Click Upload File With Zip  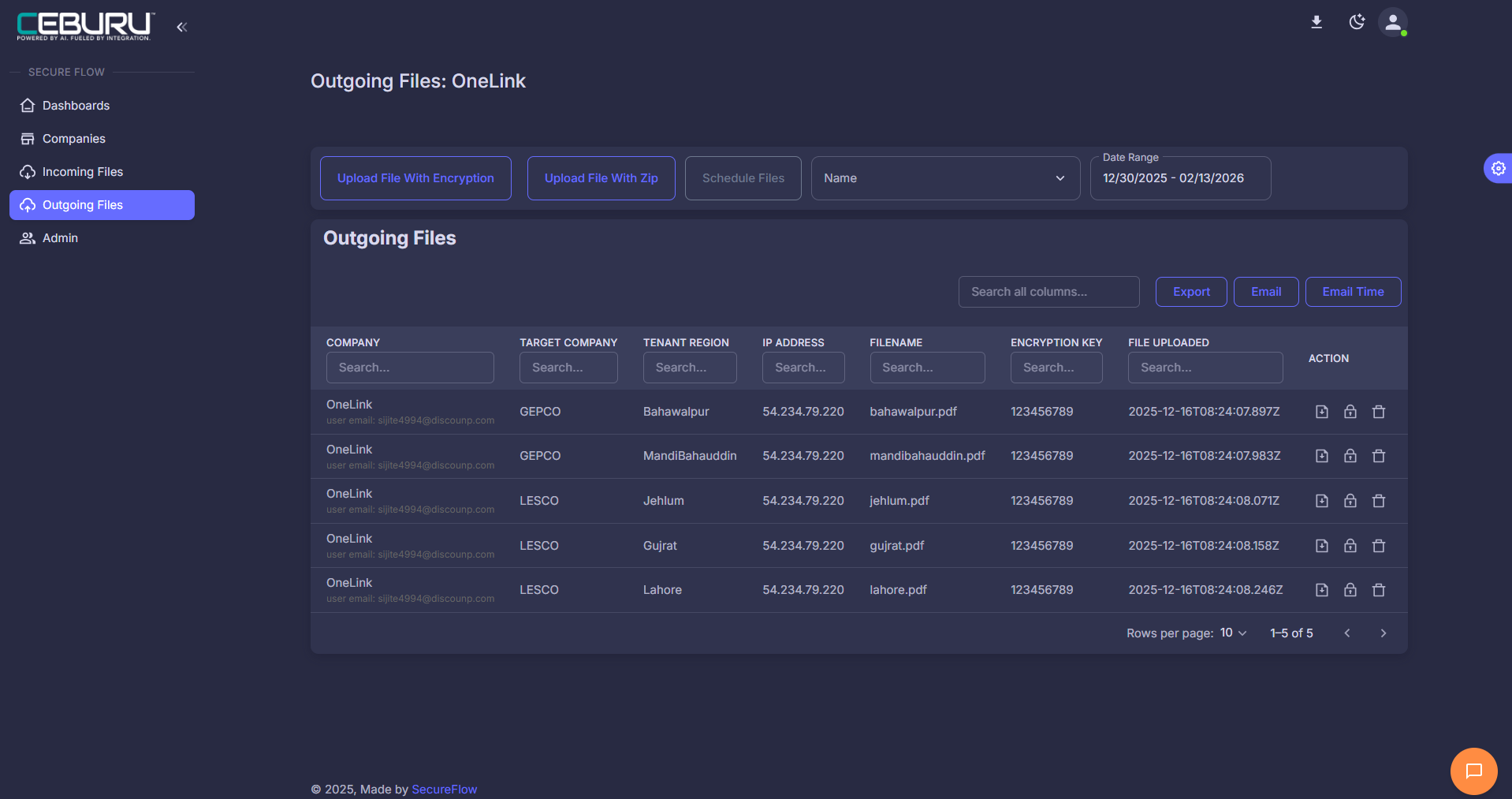pos(601,178)
